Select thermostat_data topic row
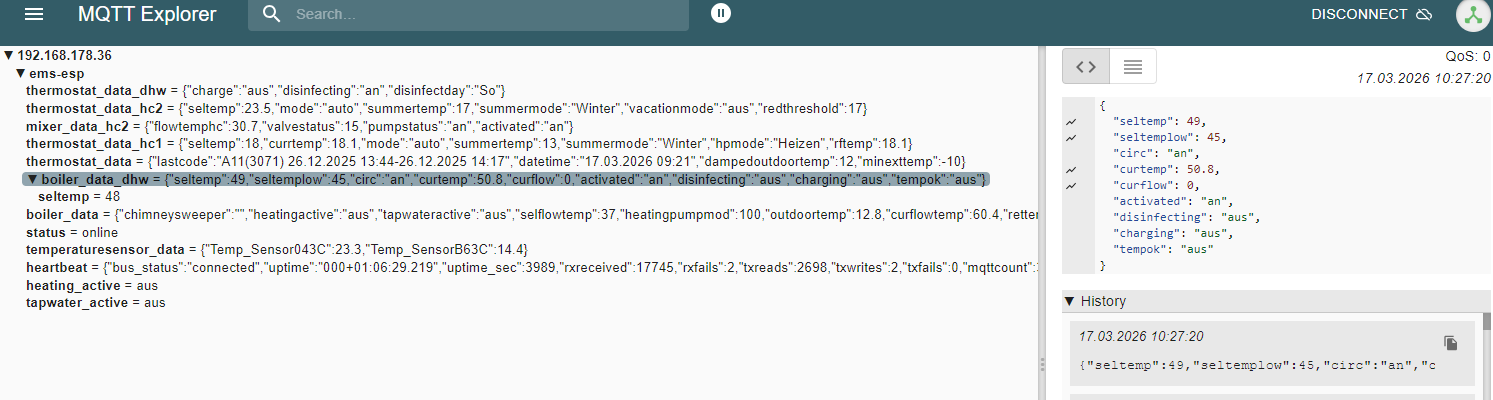This screenshot has width=1493, height=400. (x=496, y=161)
